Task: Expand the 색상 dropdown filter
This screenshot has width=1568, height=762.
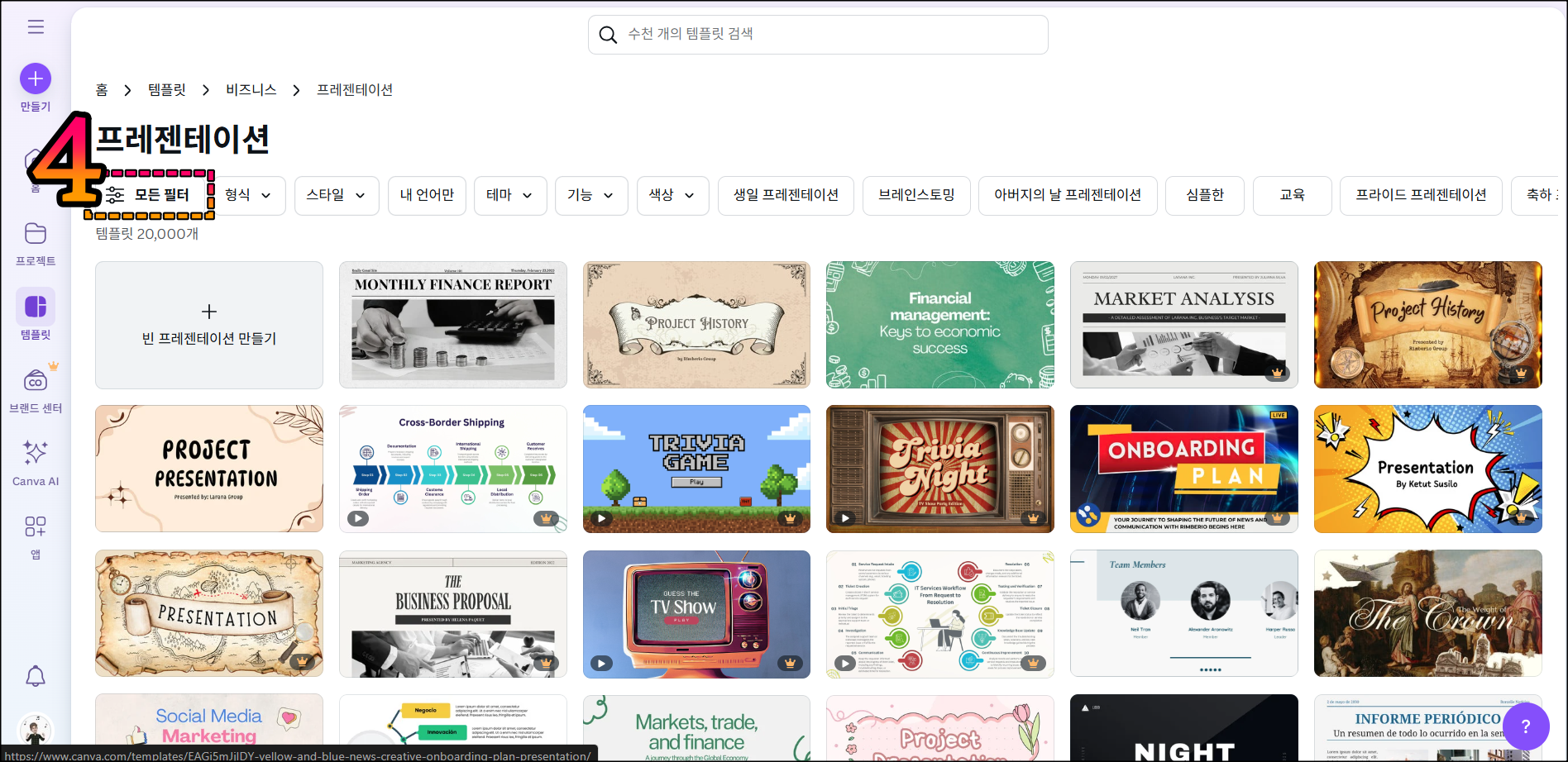Action: [672, 196]
